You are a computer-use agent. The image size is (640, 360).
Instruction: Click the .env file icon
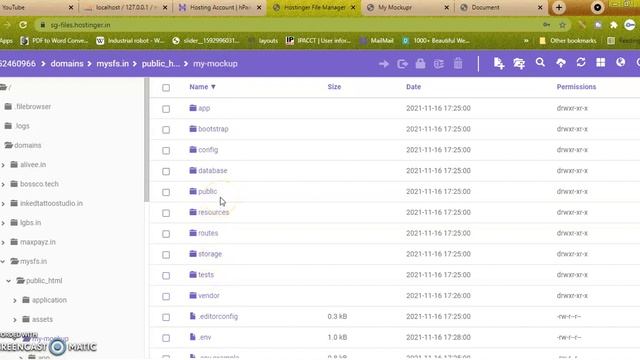(193, 337)
